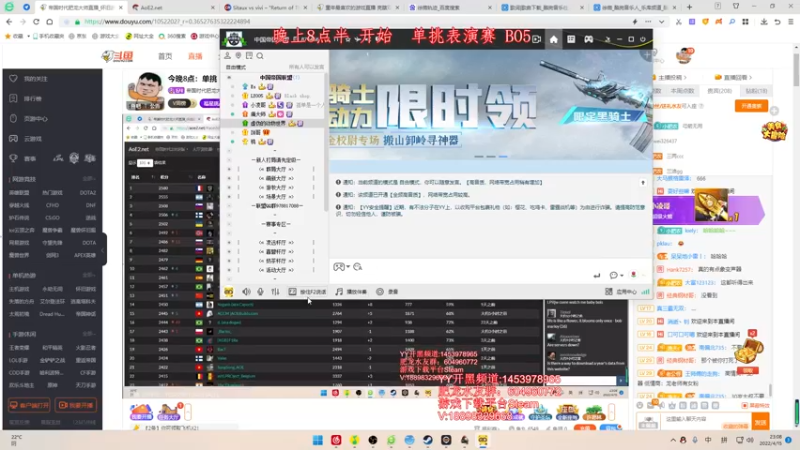Click the Steam icon in Windows taskbar
Viewport: 800px width, 450px height.
pos(428,440)
